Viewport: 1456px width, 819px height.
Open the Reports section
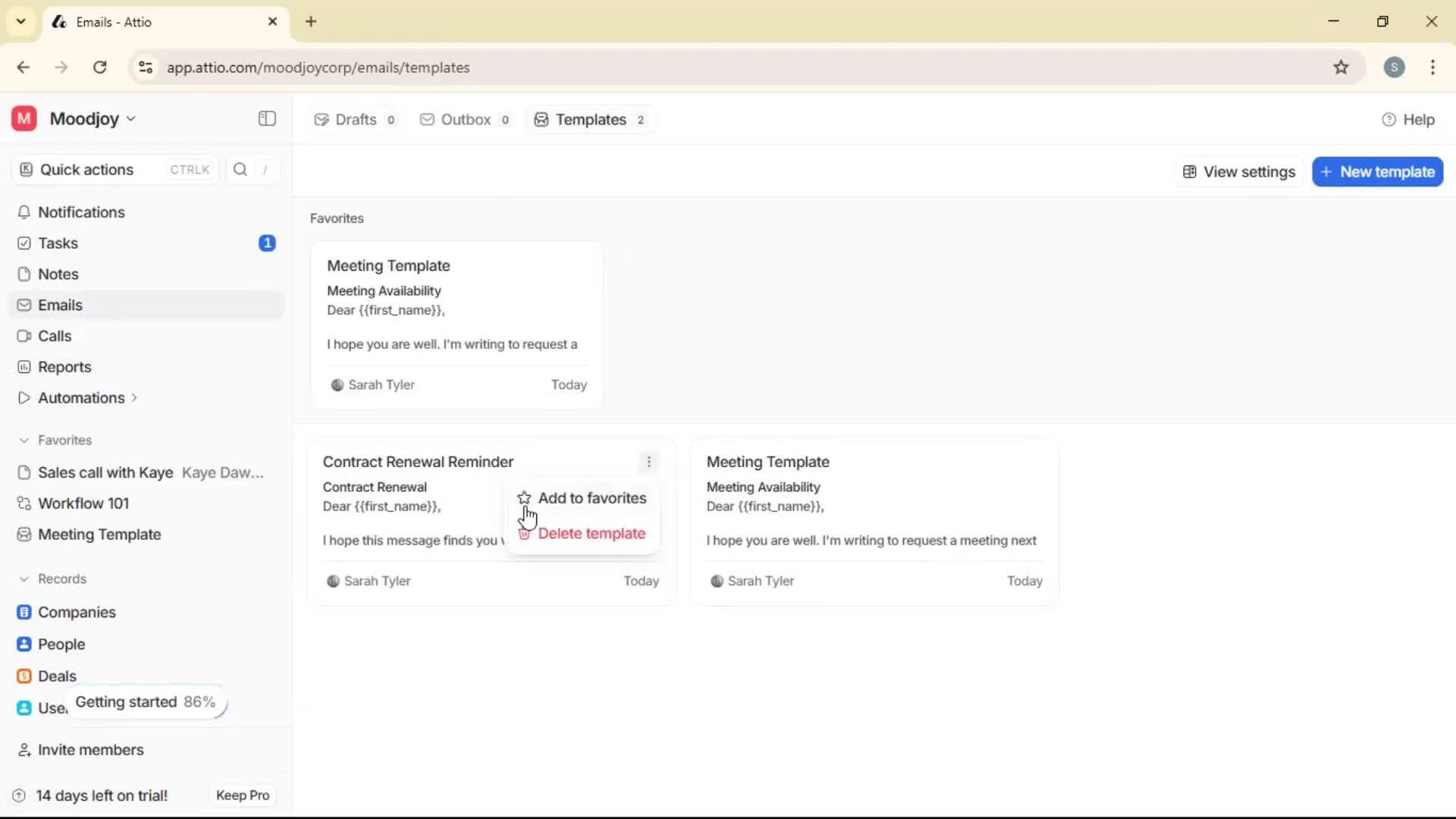pyautogui.click(x=63, y=367)
